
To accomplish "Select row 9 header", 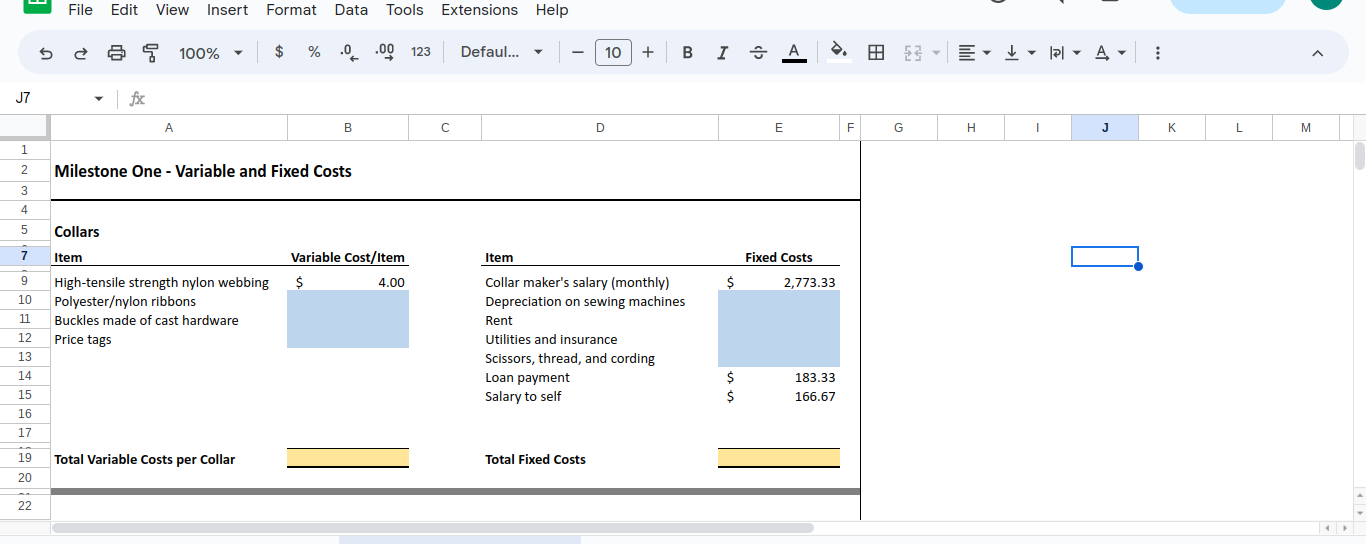I will pos(25,282).
